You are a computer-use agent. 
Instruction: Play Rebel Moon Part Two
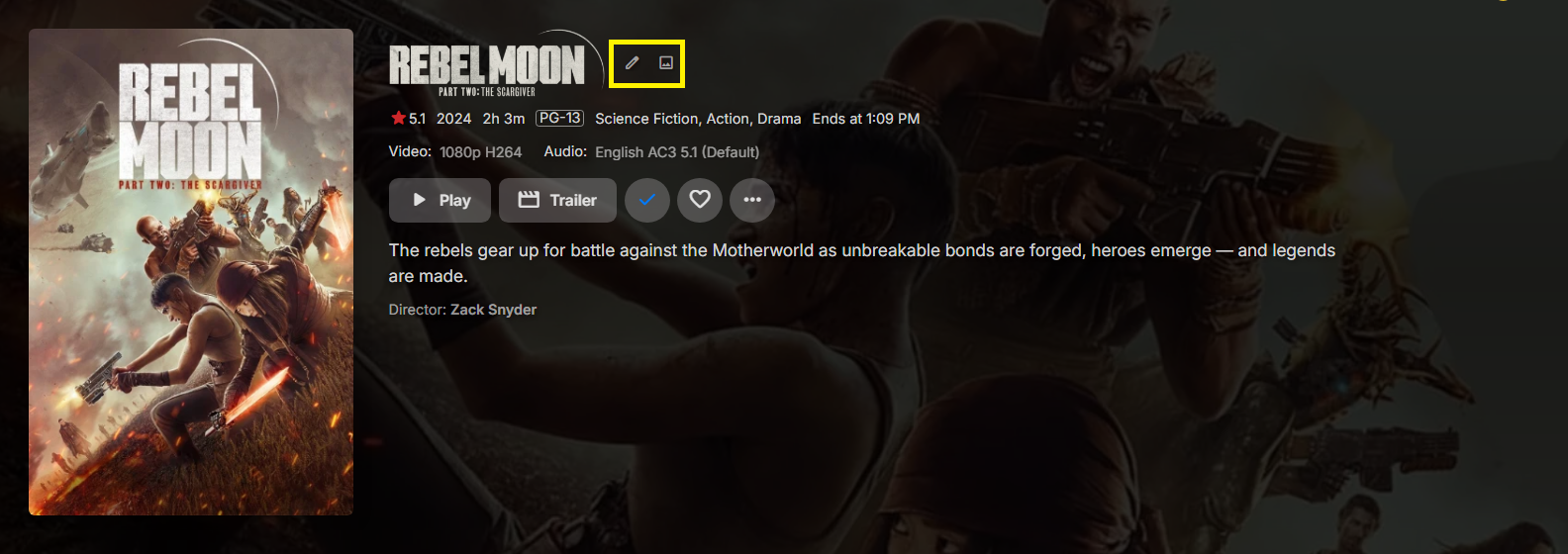click(x=440, y=200)
